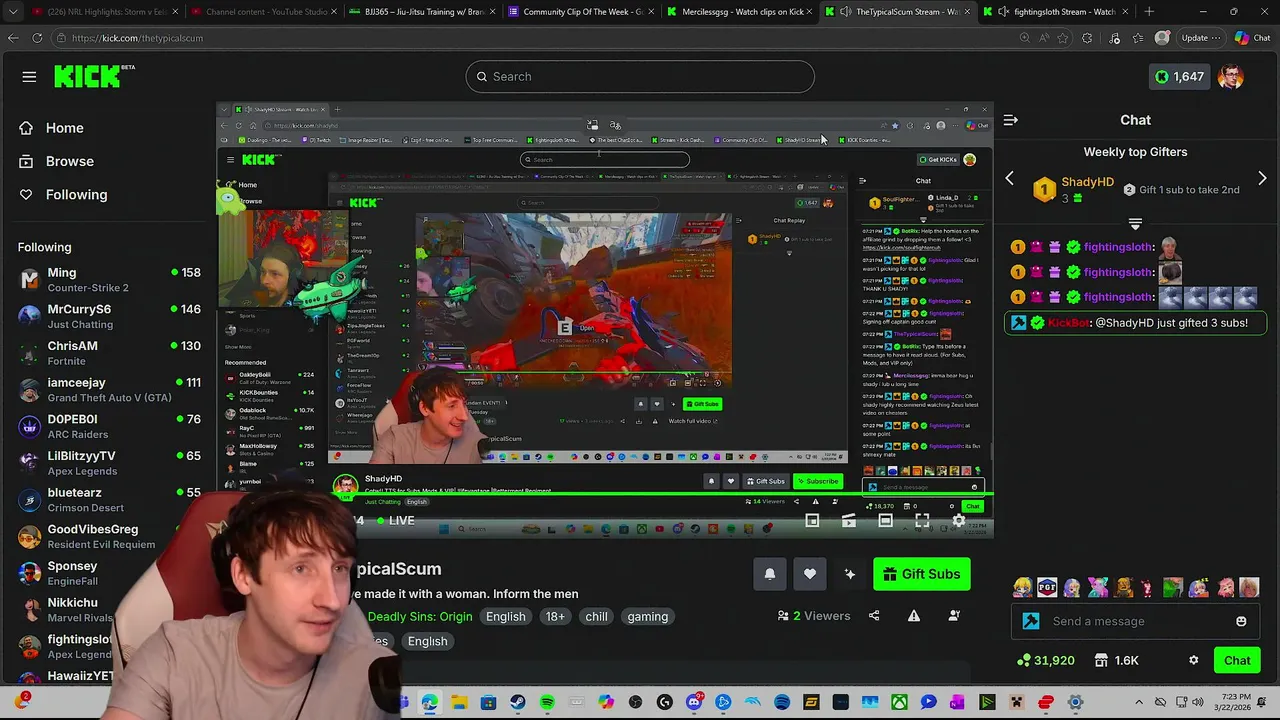Screen dimensions: 1280x720
Task: Click the clip icon in player
Action: pos(849,521)
